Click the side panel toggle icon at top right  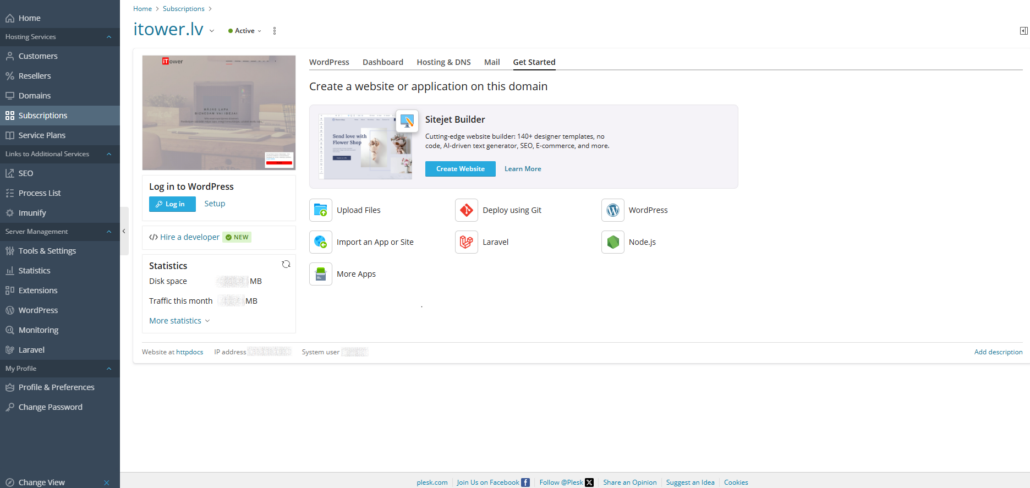tap(1023, 31)
